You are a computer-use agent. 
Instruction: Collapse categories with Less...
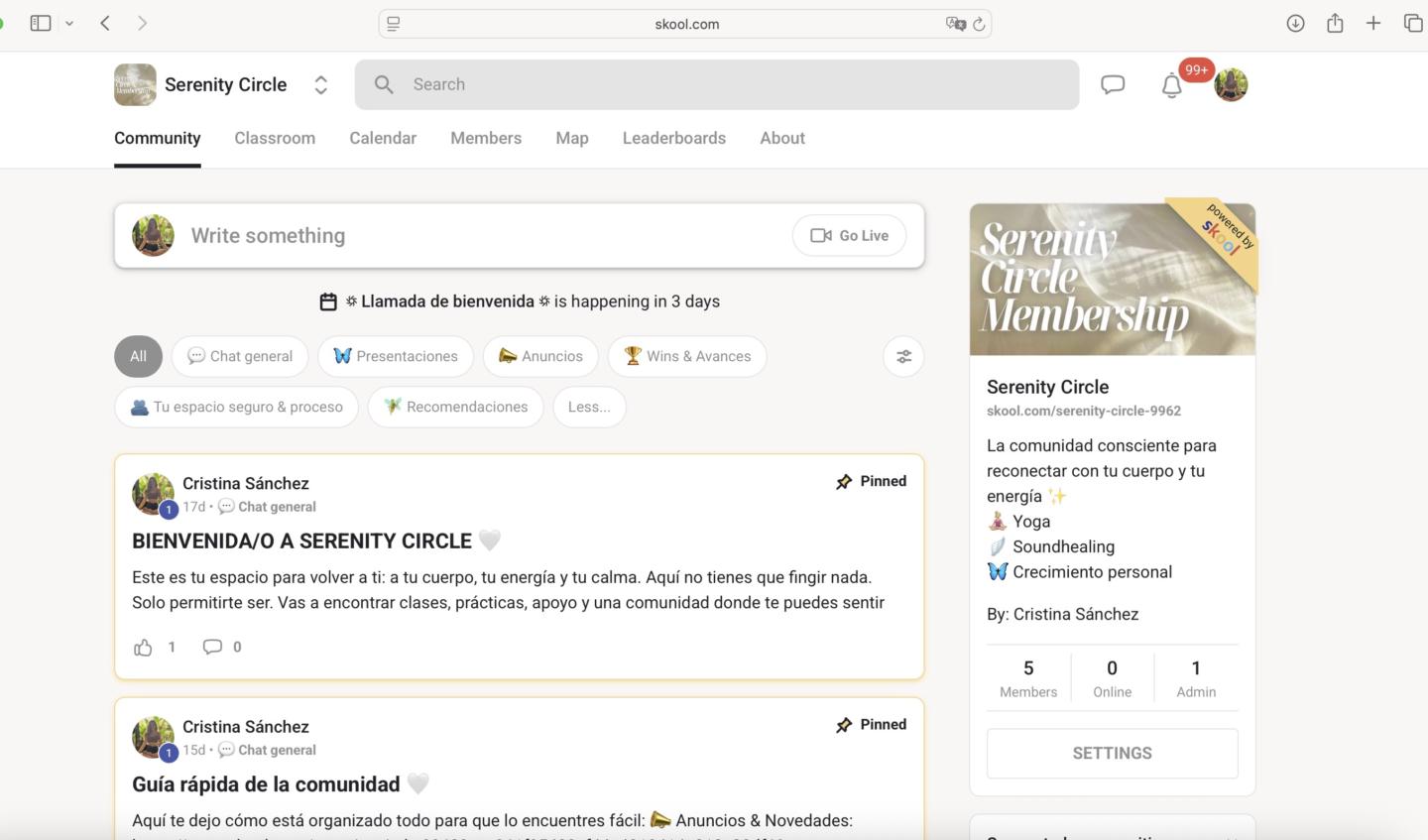tap(589, 407)
